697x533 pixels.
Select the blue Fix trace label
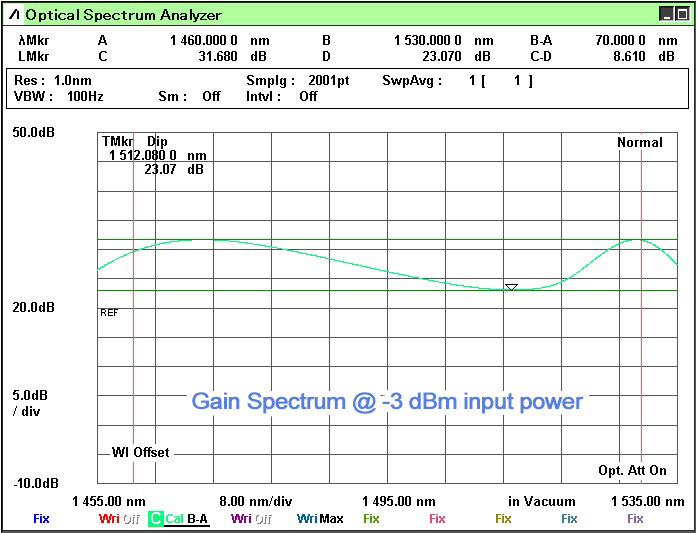click(41, 519)
